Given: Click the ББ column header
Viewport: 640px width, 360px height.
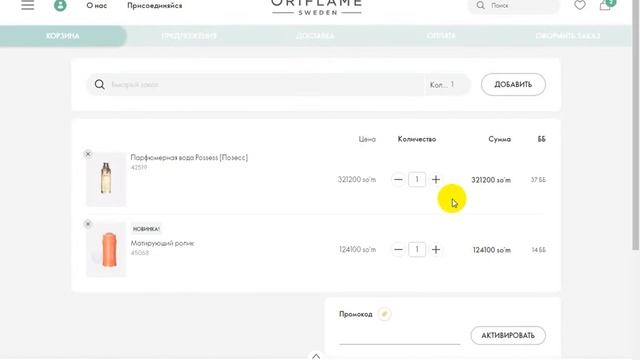Looking at the screenshot, I should click(x=542, y=139).
